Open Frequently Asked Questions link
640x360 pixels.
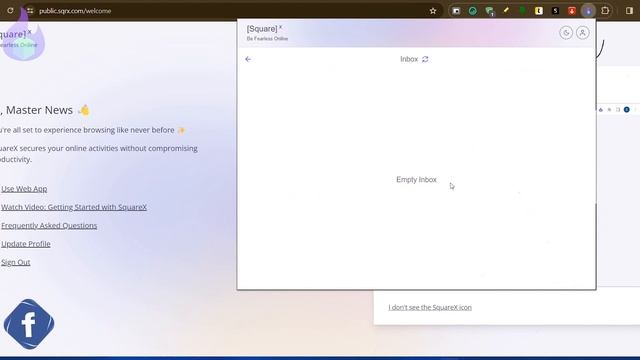click(x=49, y=225)
